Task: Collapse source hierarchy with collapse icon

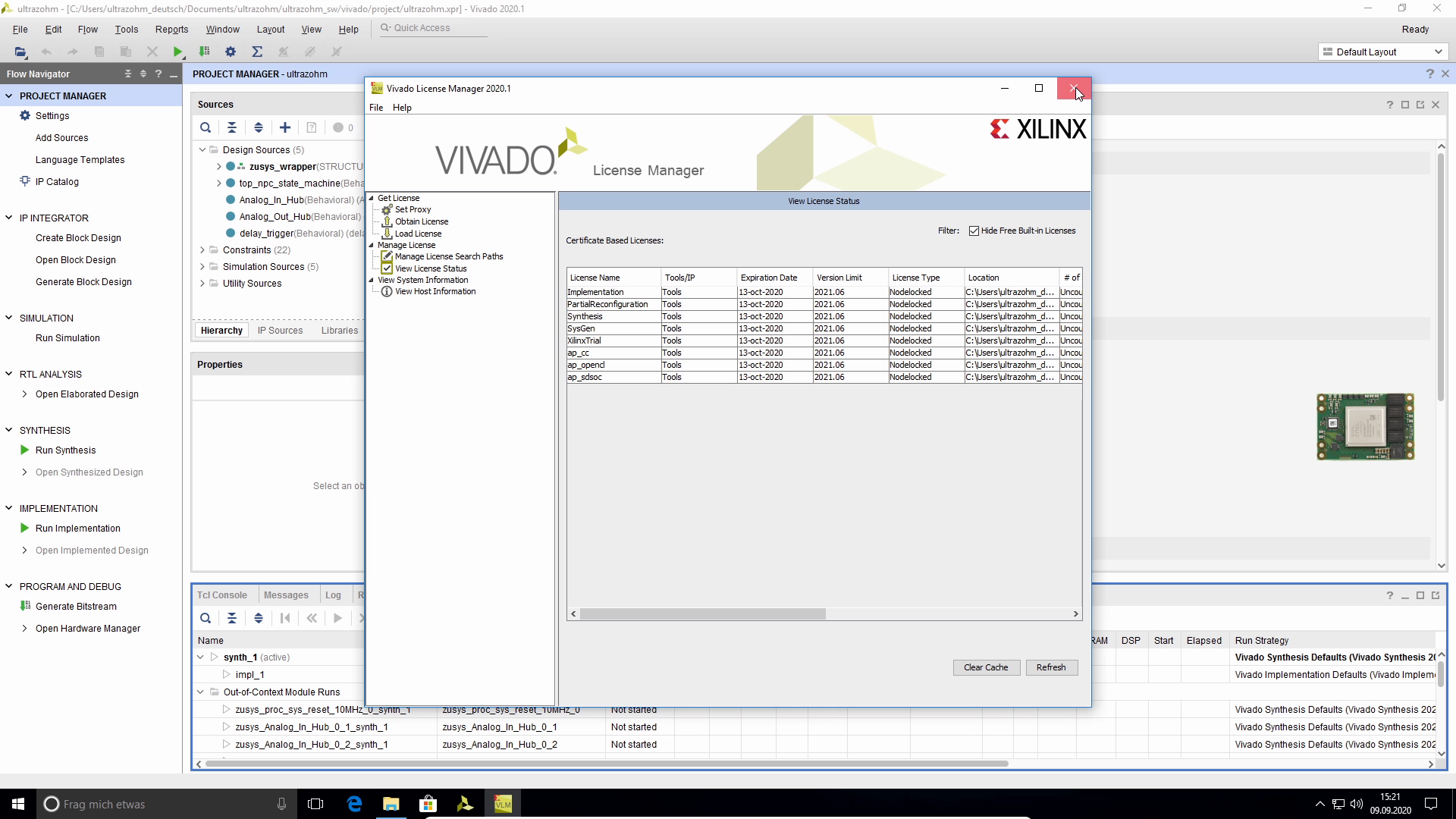Action: (232, 127)
